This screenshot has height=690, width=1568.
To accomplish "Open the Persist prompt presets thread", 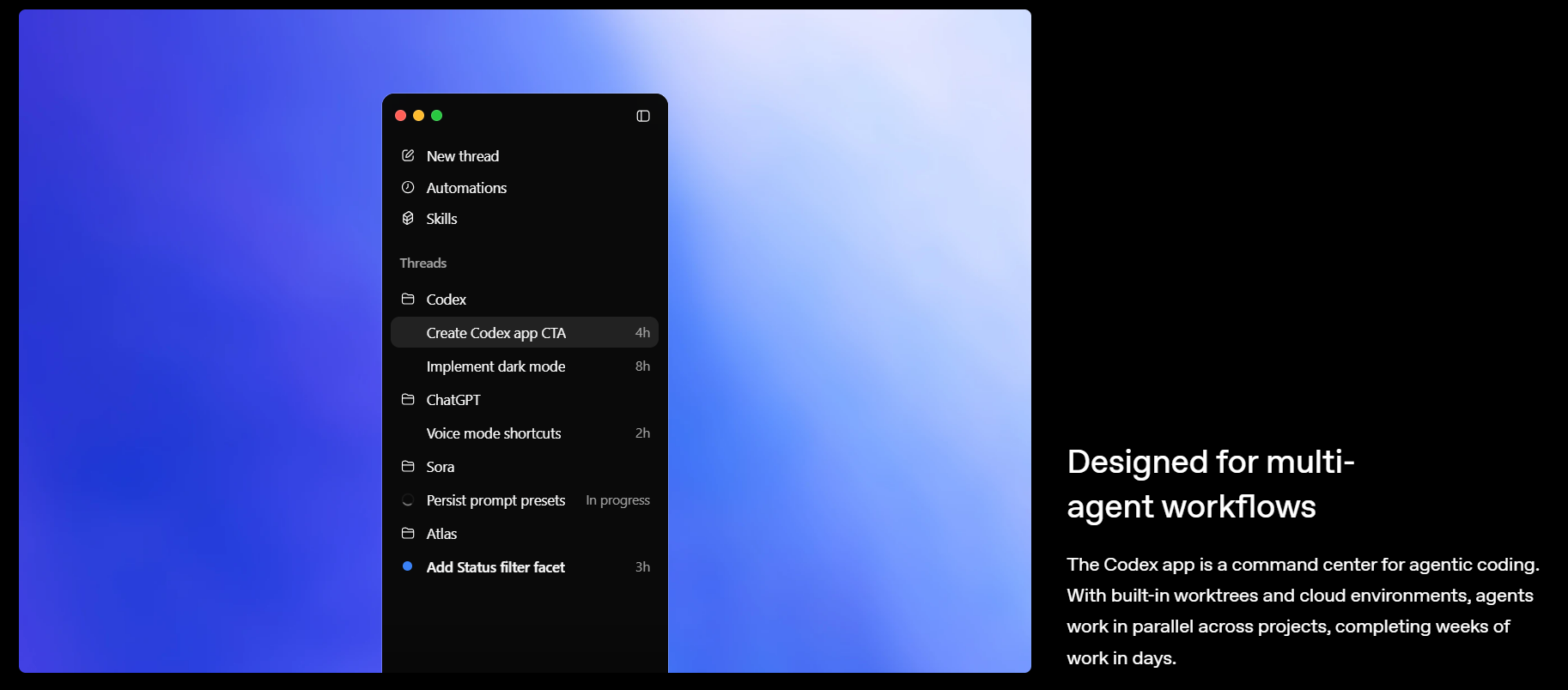I will 495,500.
